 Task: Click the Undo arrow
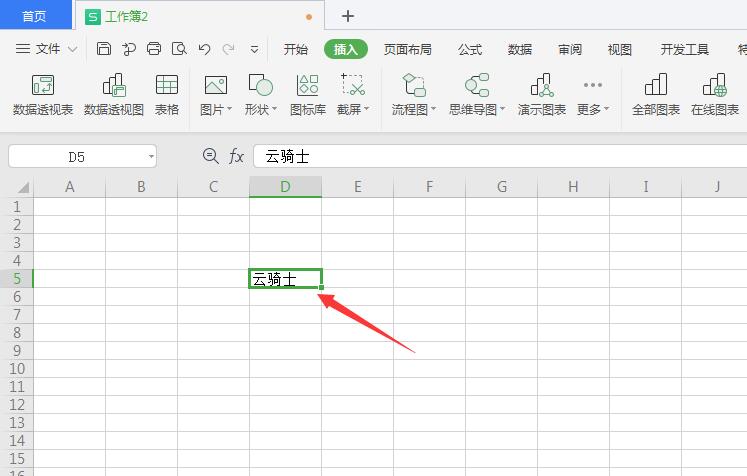click(204, 49)
